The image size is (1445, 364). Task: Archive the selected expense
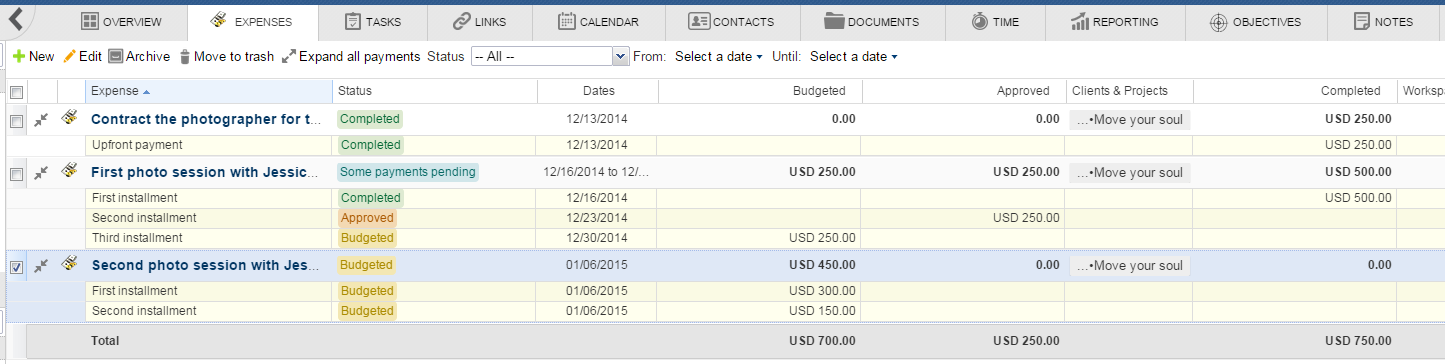pyautogui.click(x=139, y=57)
